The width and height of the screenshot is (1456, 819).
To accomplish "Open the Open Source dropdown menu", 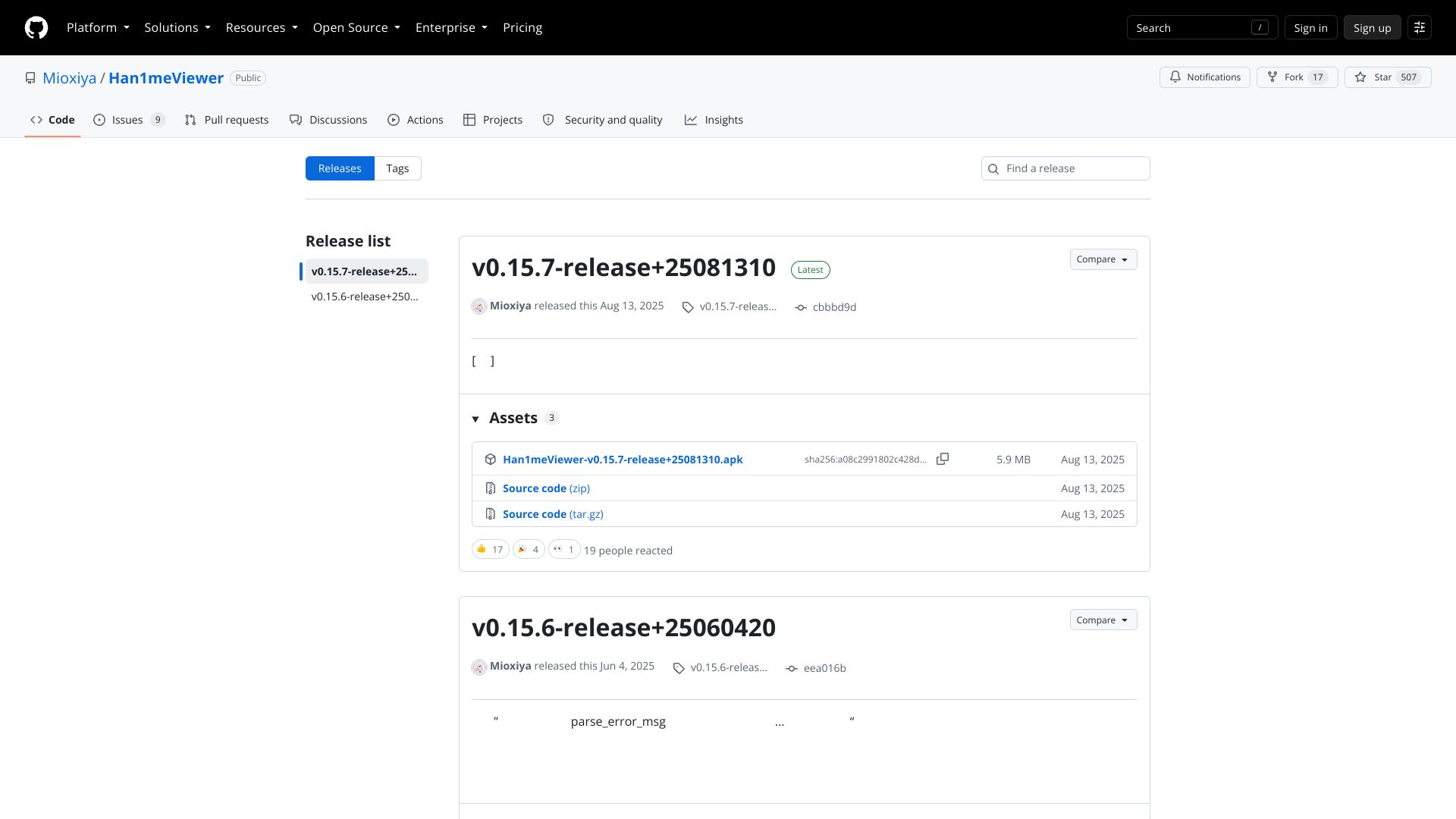I will 356,27.
